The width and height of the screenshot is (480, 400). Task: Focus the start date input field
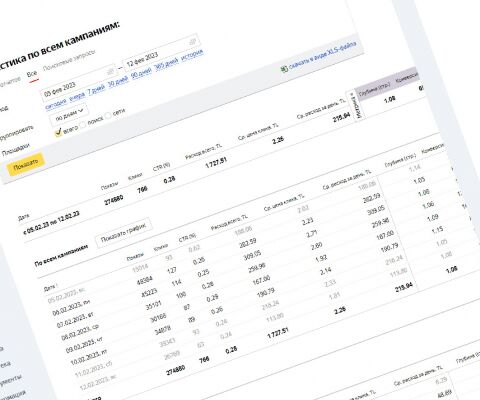[x=78, y=82]
